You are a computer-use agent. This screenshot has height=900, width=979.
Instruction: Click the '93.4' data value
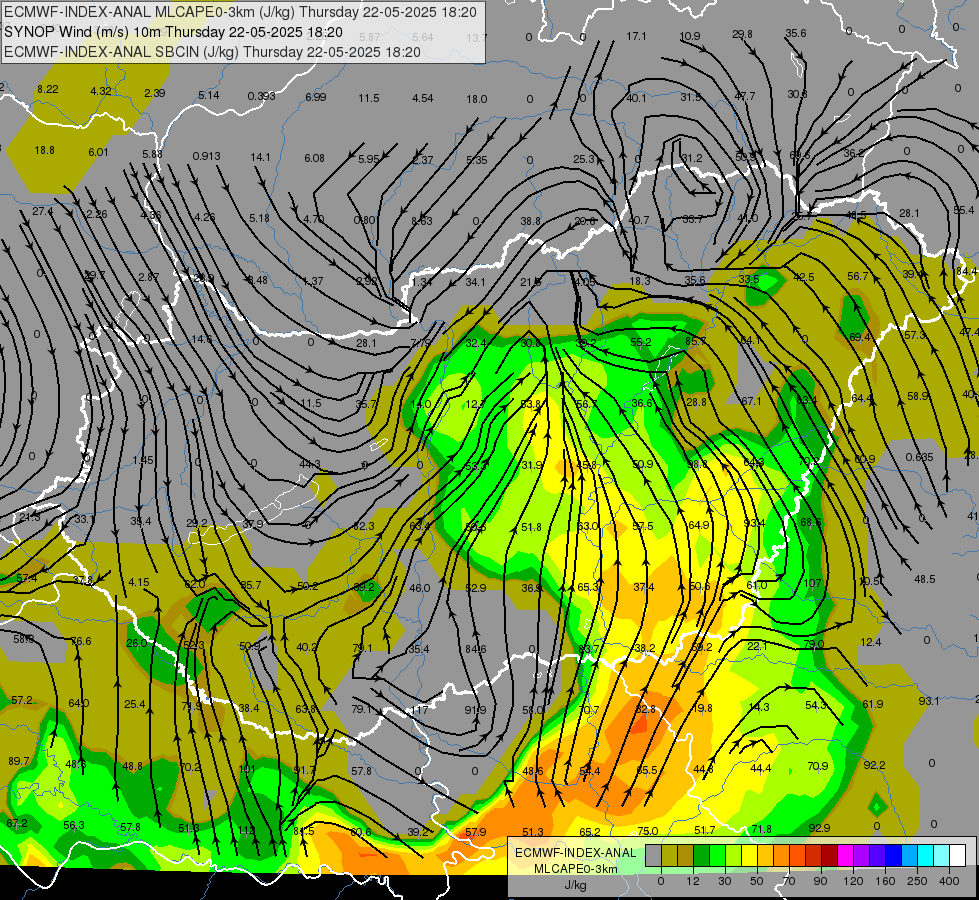click(x=754, y=523)
